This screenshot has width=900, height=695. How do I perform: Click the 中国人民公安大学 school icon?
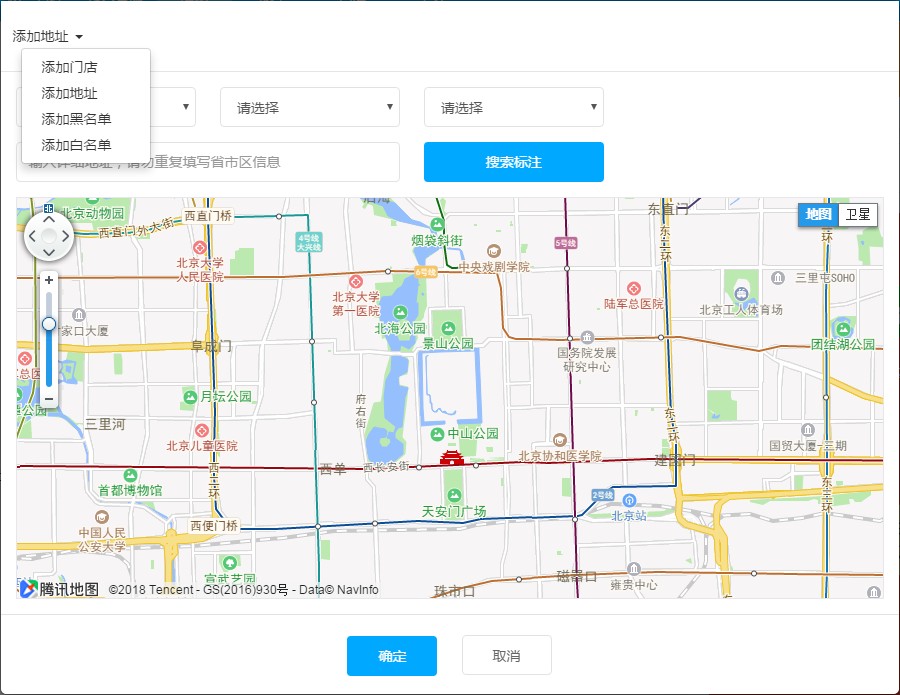[102, 517]
